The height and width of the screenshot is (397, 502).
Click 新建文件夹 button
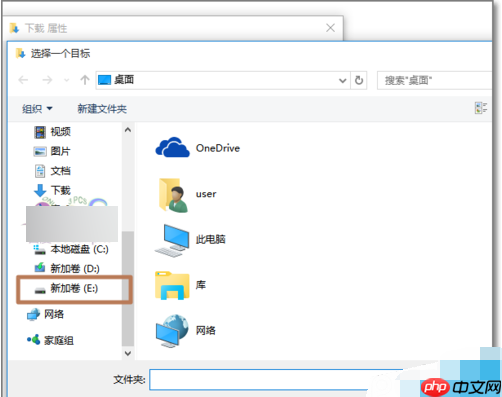[102, 109]
